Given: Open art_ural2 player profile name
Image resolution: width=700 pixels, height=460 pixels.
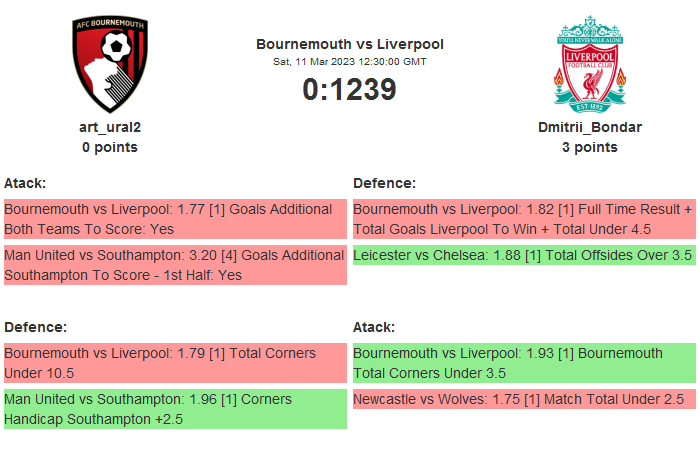Looking at the screenshot, I should tap(110, 127).
